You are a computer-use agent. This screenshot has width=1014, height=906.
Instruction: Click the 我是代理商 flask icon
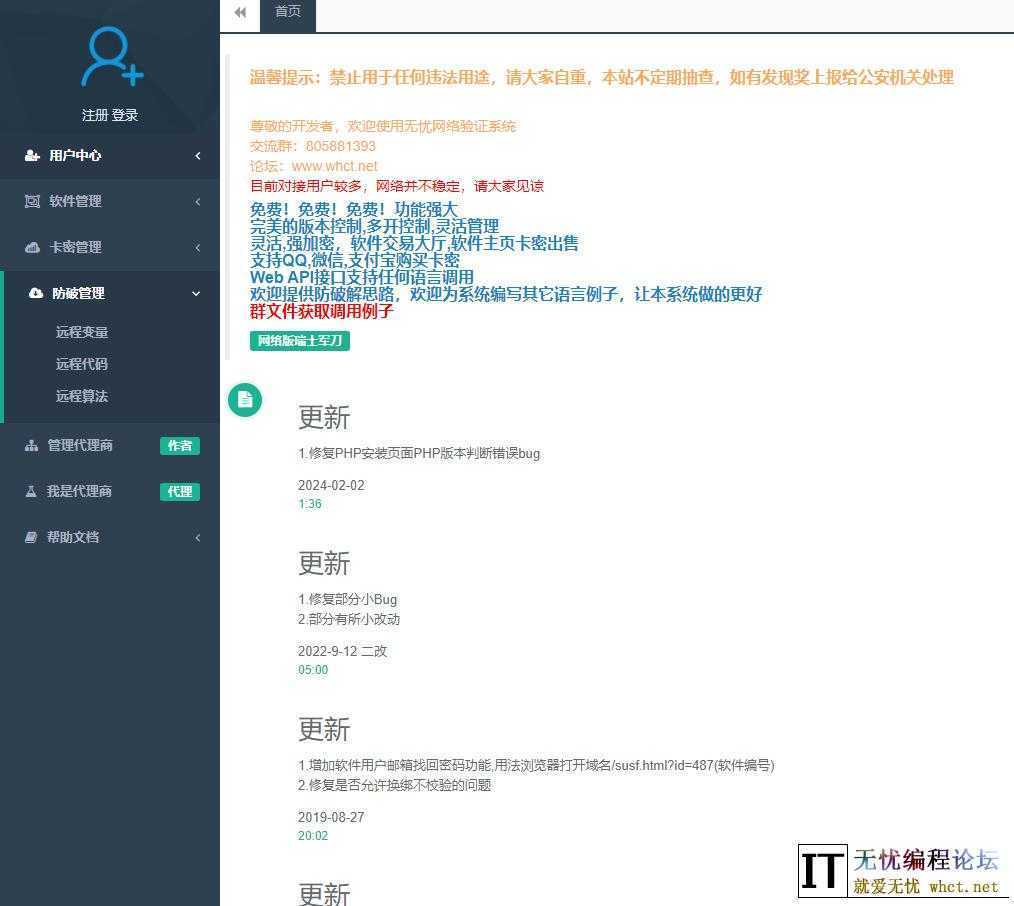click(x=32, y=492)
